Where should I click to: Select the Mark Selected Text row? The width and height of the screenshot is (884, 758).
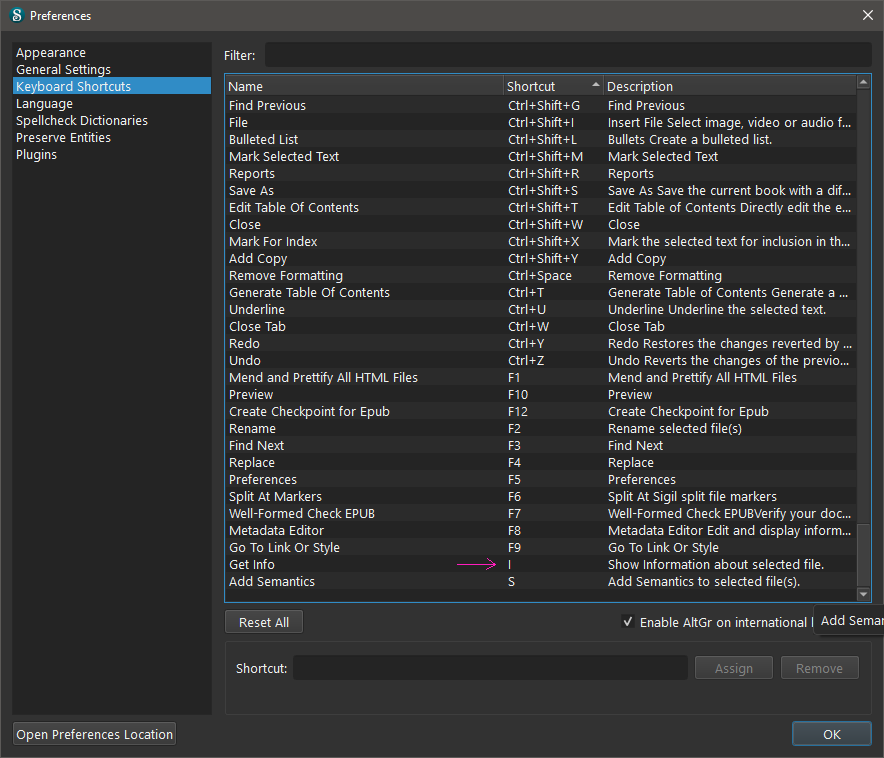click(x=541, y=156)
